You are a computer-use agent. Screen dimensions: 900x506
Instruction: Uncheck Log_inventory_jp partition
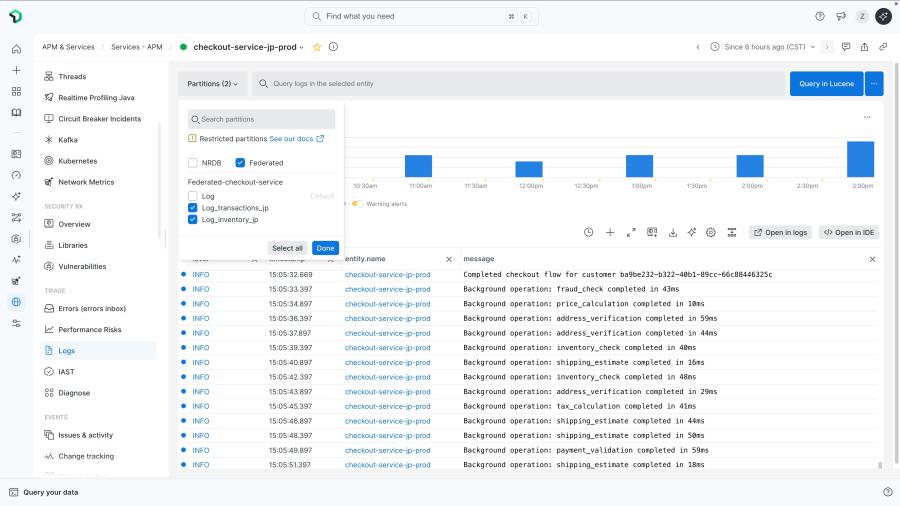(193, 220)
